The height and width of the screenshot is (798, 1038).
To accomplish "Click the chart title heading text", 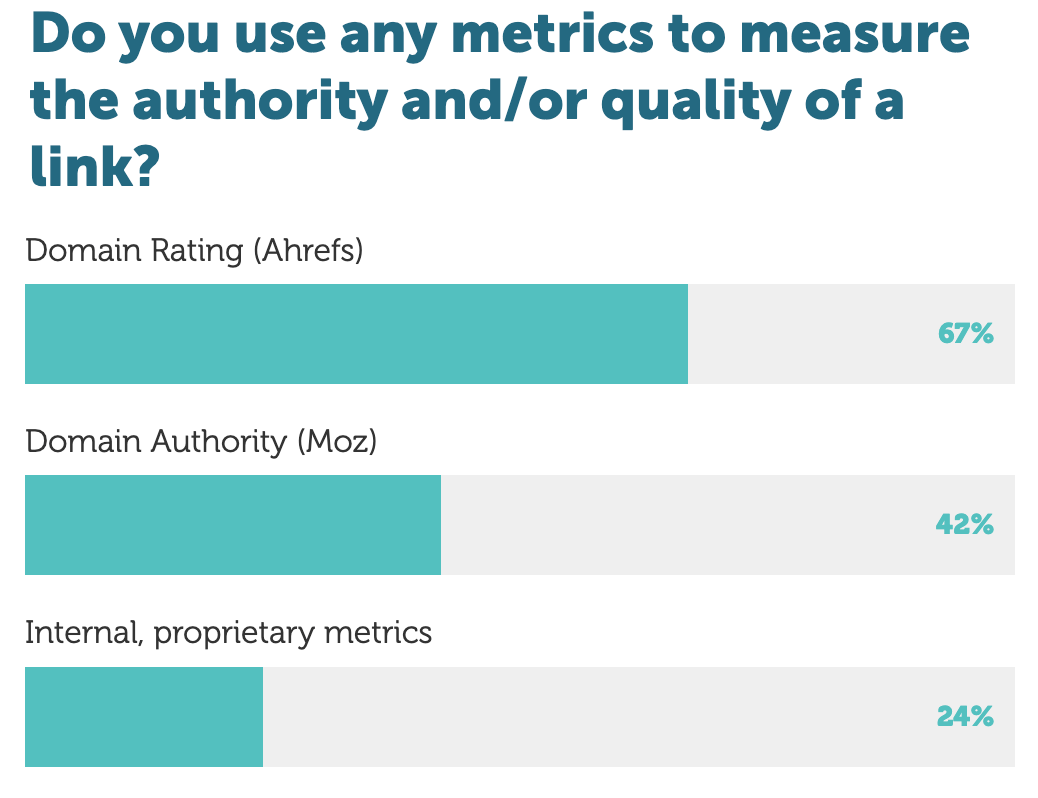I will coord(500,100).
